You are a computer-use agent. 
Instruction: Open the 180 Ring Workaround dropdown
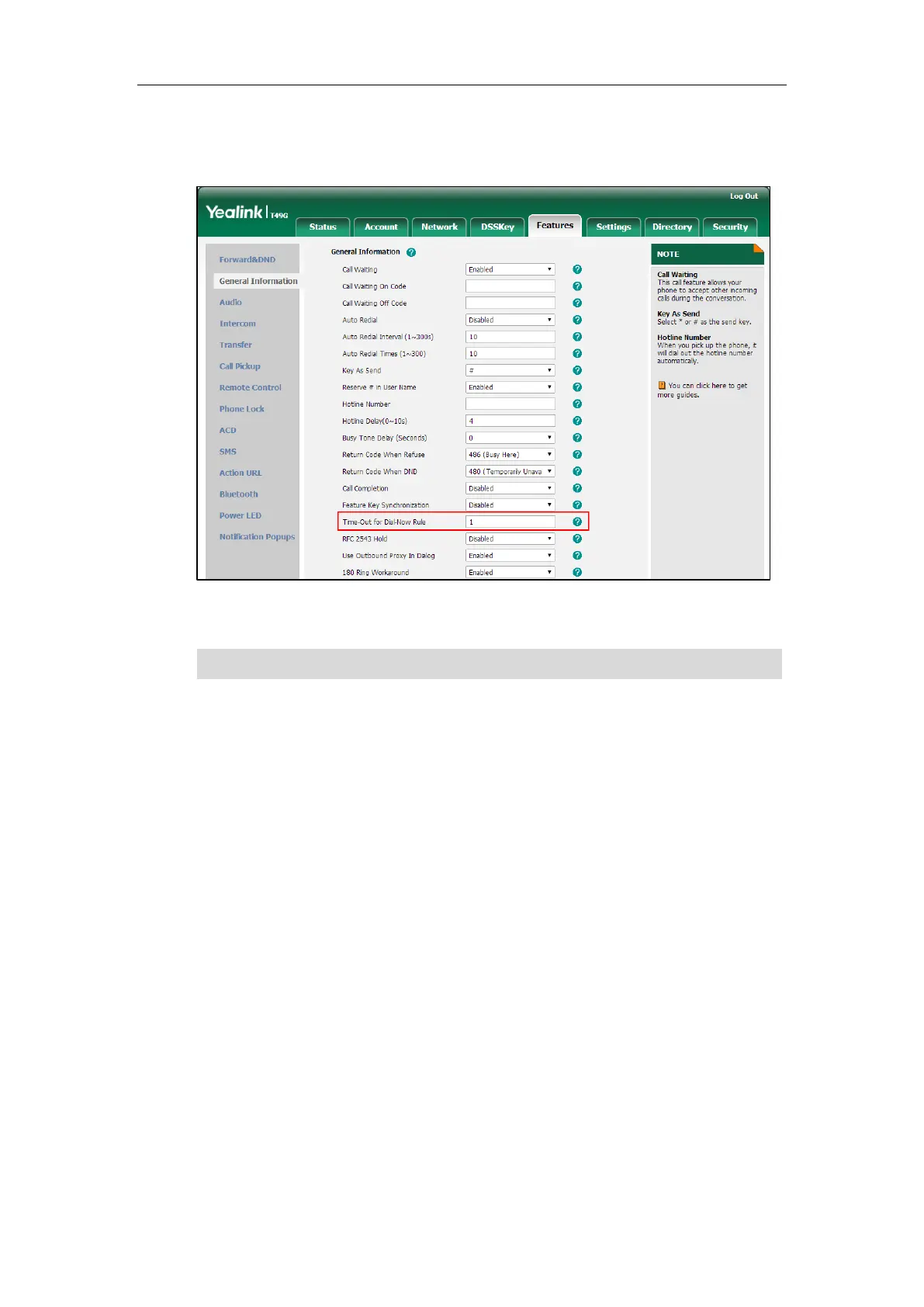click(x=510, y=572)
